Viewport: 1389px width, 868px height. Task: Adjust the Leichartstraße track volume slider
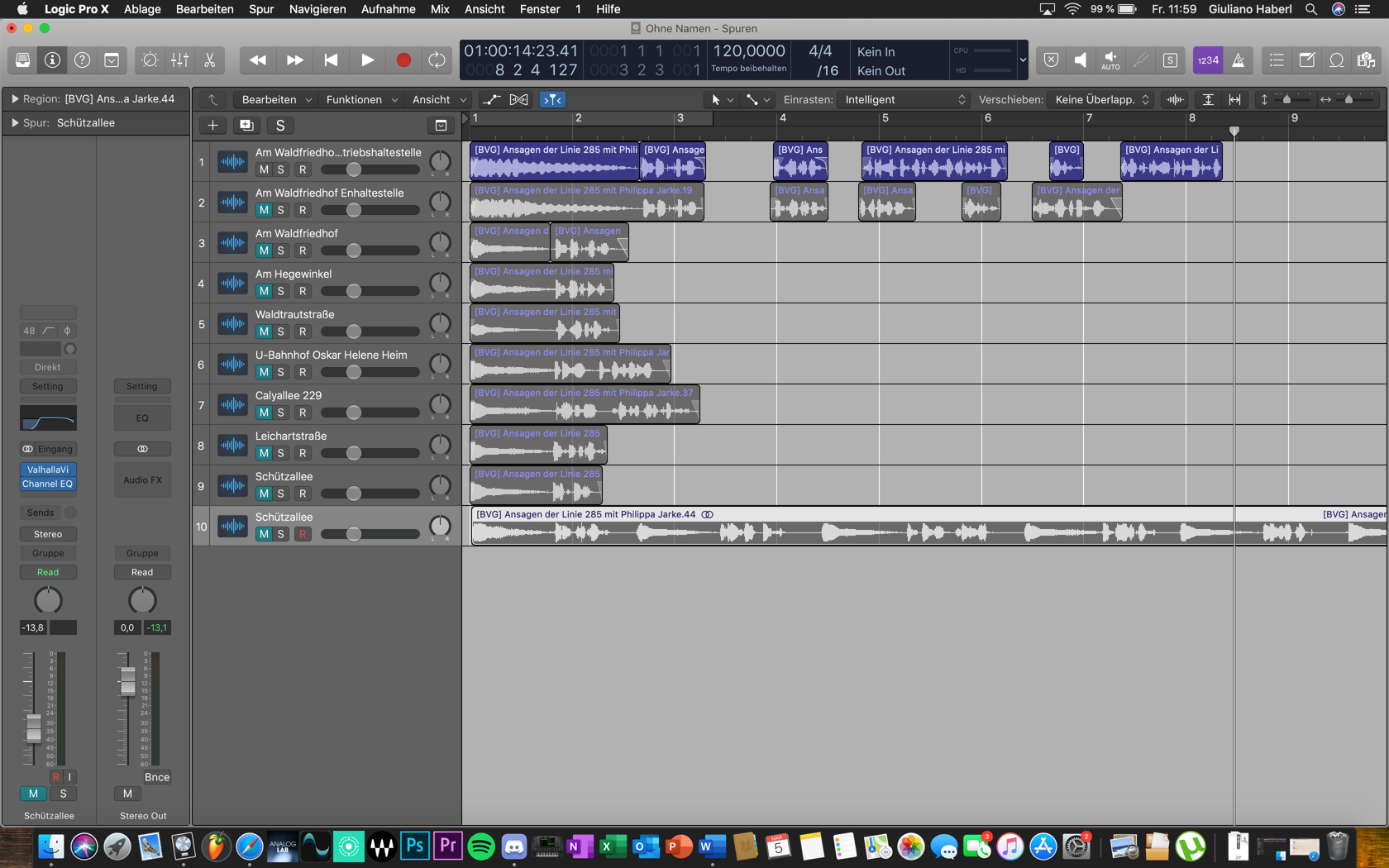point(354,453)
